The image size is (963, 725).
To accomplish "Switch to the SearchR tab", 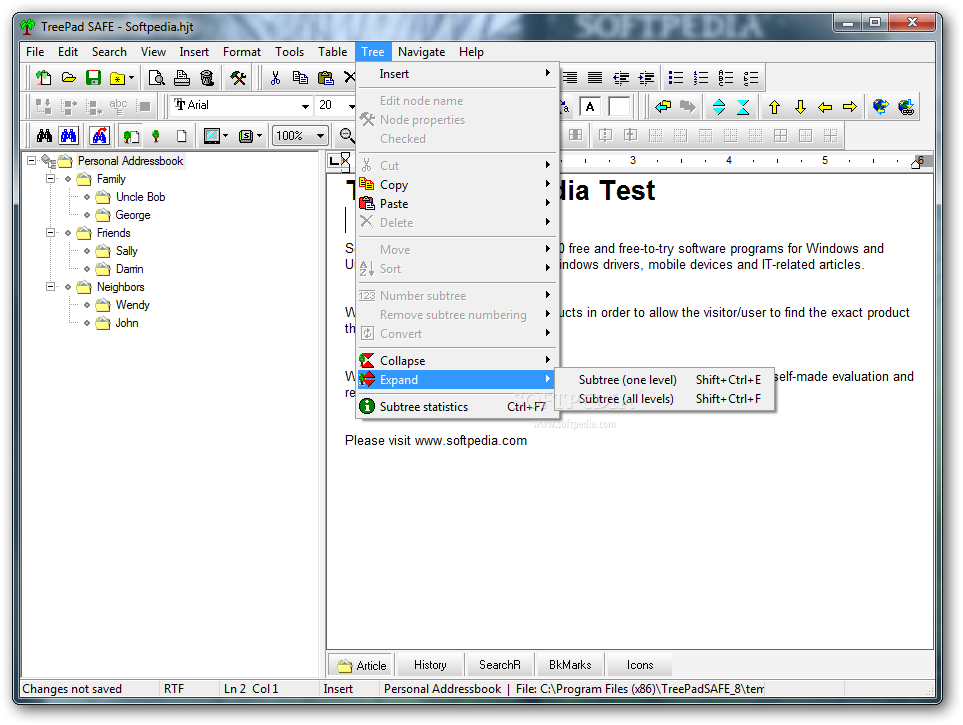I will pos(500,665).
